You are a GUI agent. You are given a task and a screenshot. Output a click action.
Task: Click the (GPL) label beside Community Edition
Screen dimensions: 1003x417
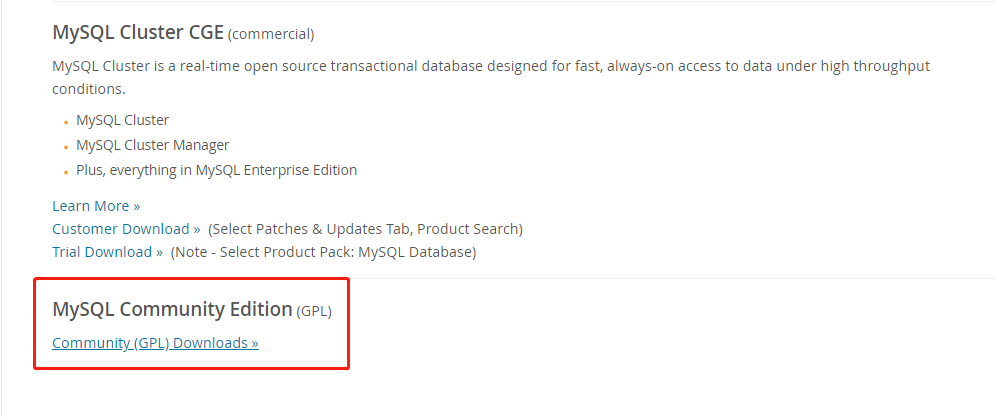click(314, 312)
